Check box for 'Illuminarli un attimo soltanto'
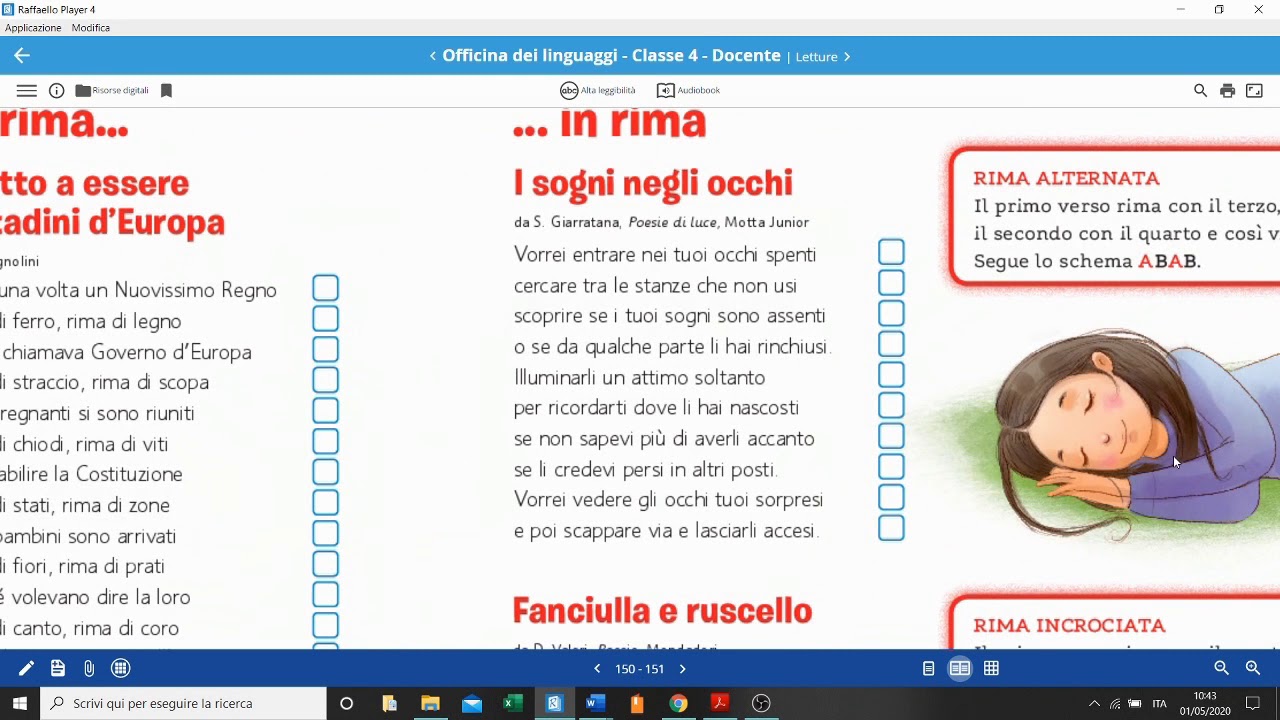The width and height of the screenshot is (1280, 720). pyautogui.click(x=891, y=375)
